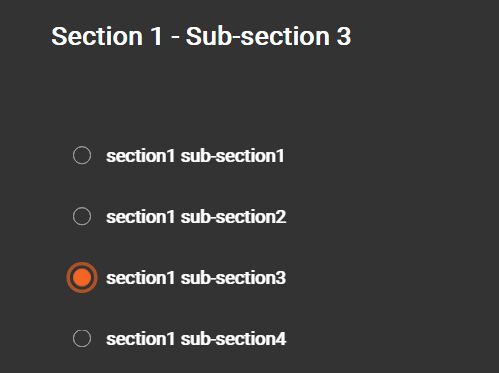Switch selection to the sub-section2 option

point(82,216)
